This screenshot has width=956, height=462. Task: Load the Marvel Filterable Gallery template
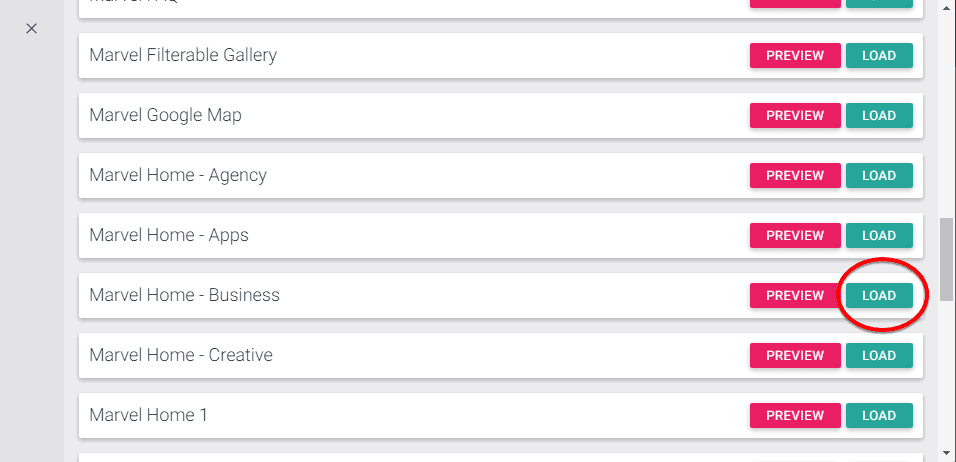(x=879, y=56)
